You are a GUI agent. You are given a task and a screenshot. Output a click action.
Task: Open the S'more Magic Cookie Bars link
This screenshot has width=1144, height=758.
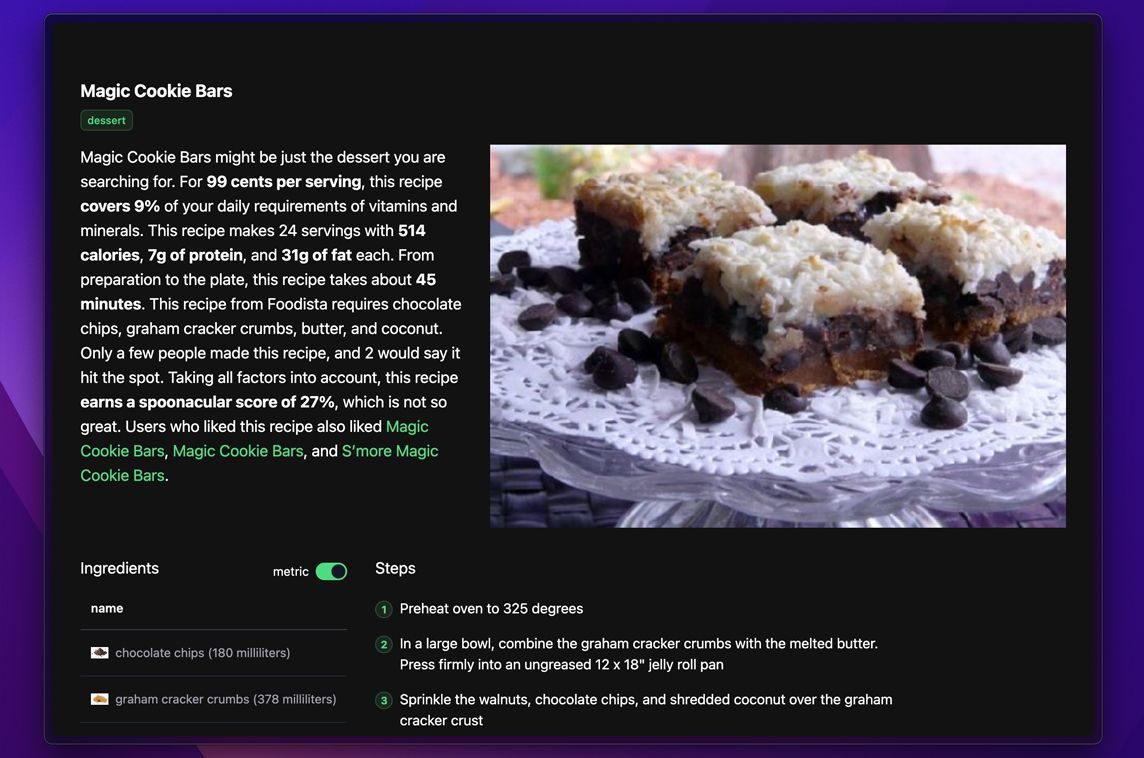(259, 463)
